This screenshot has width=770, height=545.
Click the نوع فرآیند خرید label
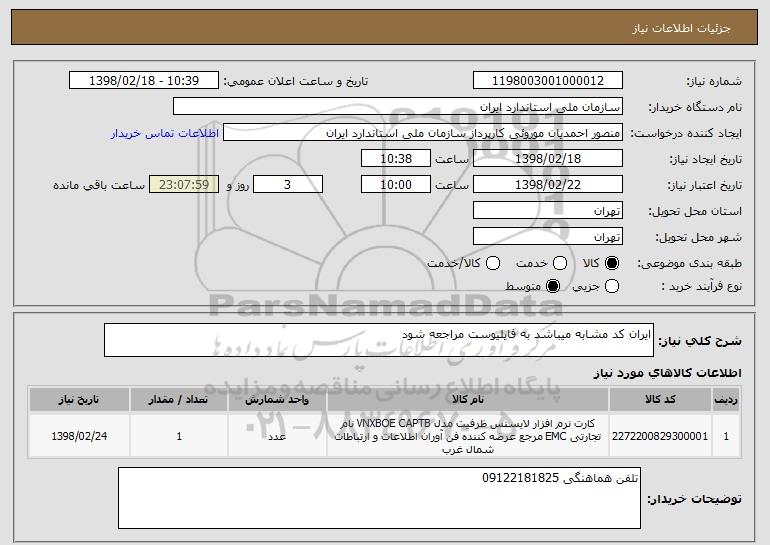[x=702, y=286]
